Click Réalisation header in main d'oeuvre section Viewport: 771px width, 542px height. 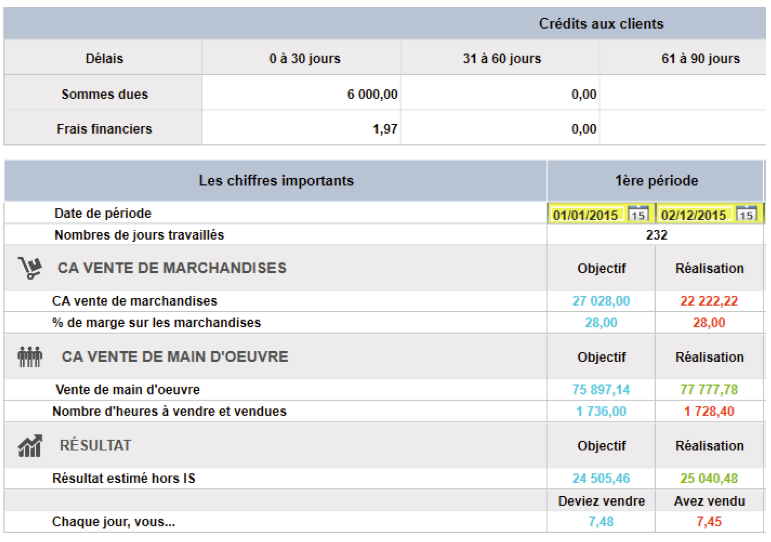(710, 357)
